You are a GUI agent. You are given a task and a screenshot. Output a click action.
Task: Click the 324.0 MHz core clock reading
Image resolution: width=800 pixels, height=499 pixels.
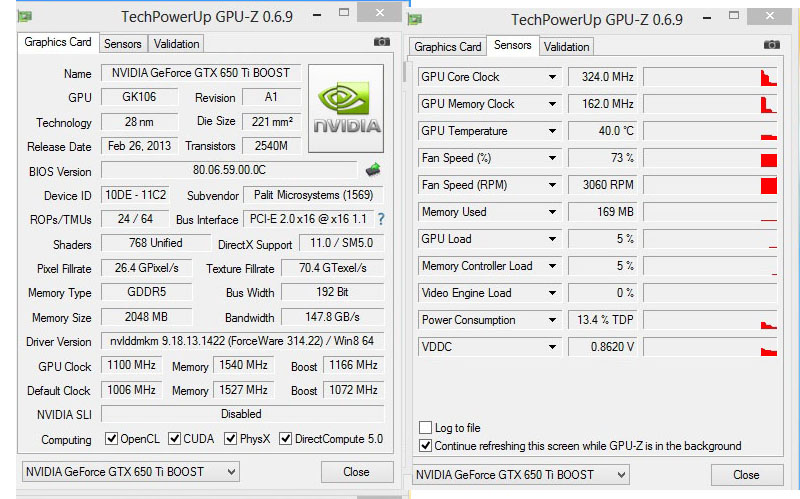[x=603, y=77]
